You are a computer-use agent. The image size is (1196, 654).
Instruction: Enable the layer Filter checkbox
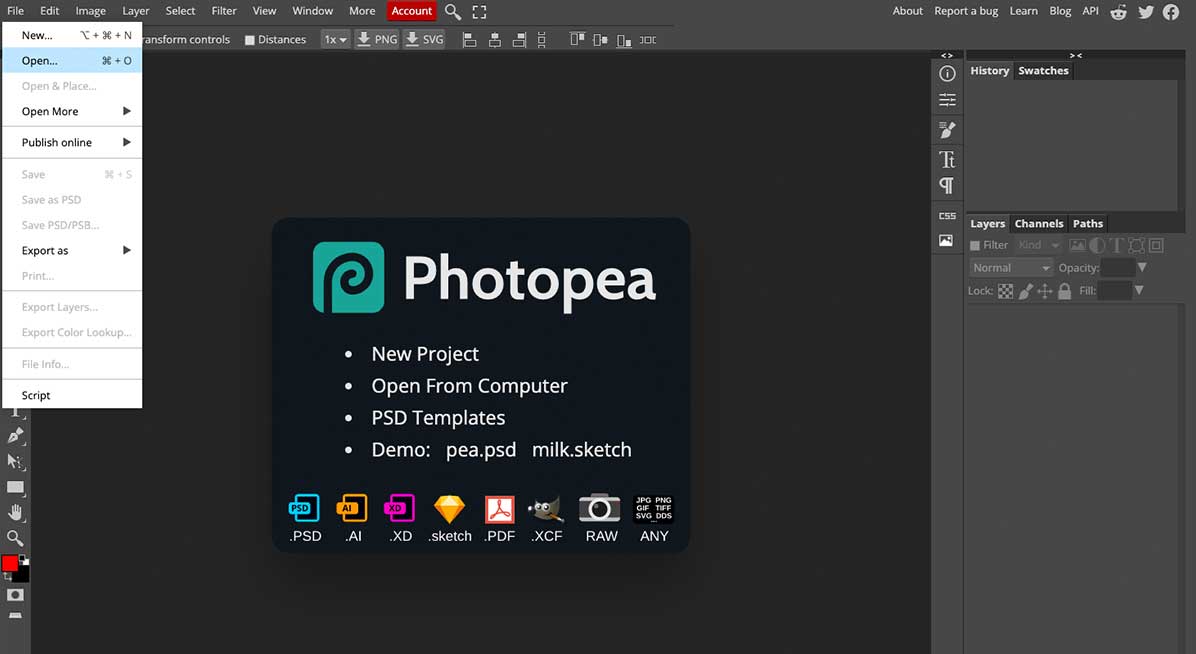(975, 246)
